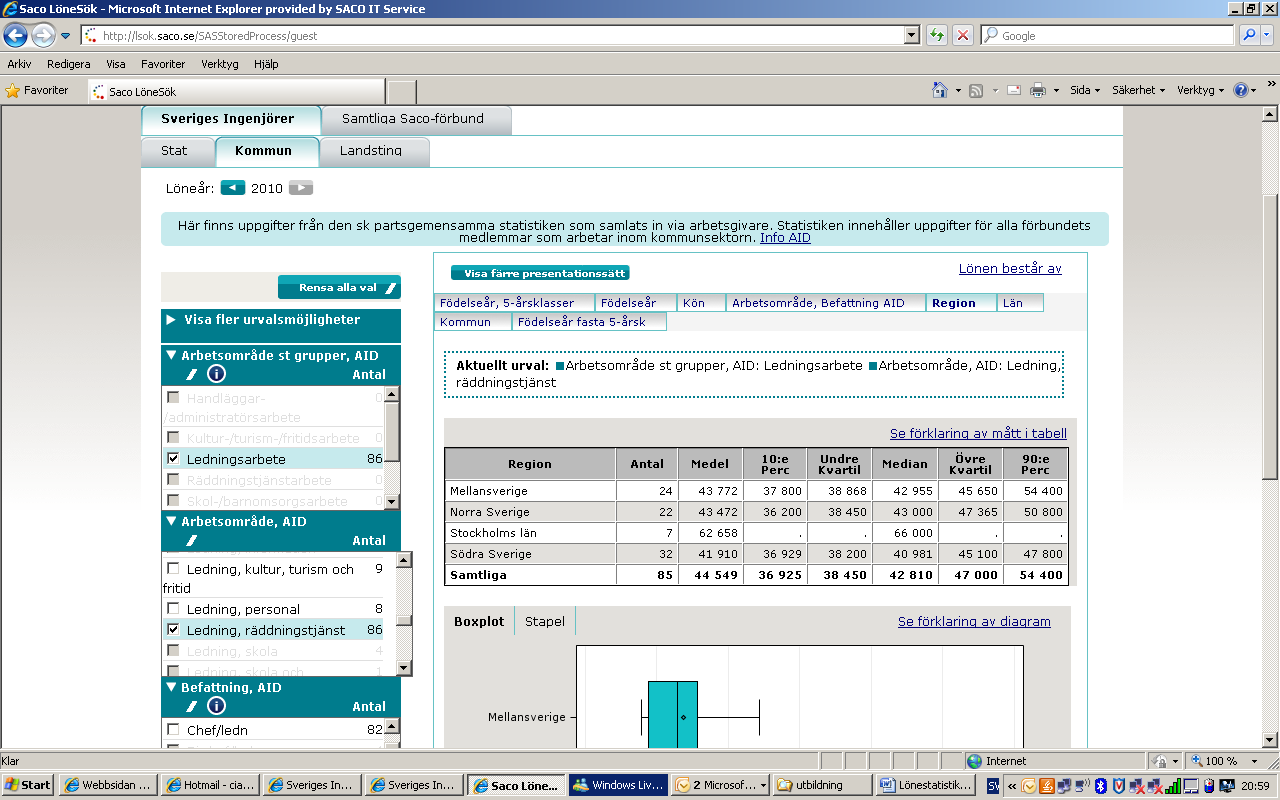
Task: Open Se förklaring av diagram link
Action: tap(974, 622)
